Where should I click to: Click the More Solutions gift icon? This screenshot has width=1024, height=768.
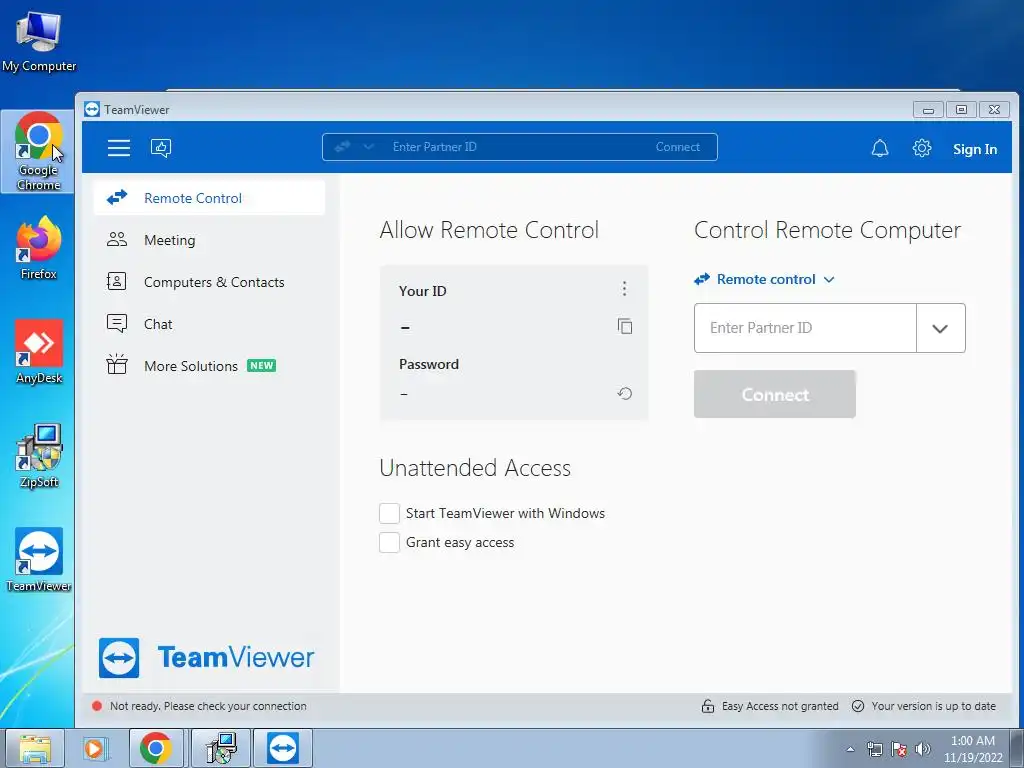(x=117, y=364)
